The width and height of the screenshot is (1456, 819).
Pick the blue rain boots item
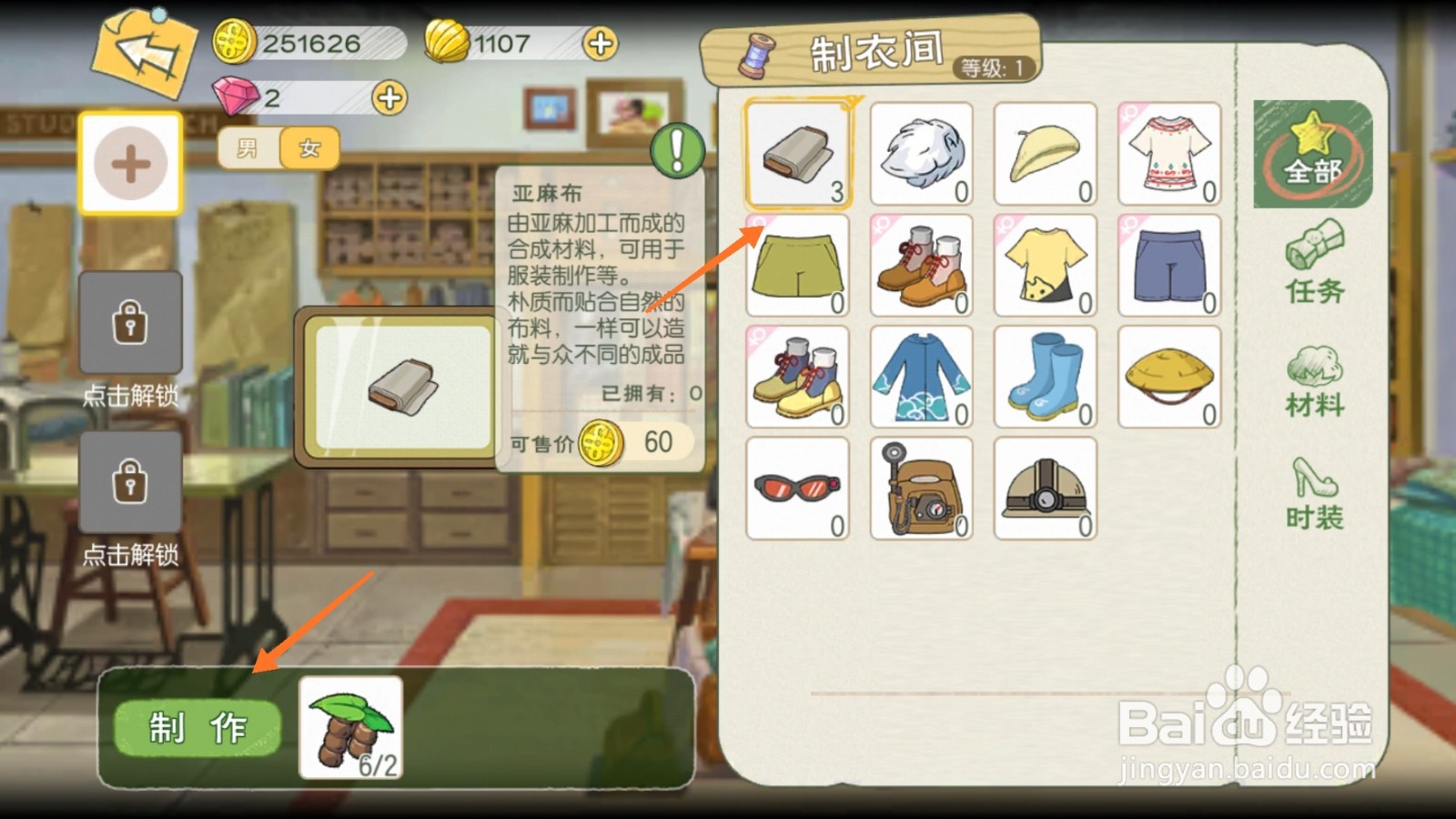click(1046, 376)
